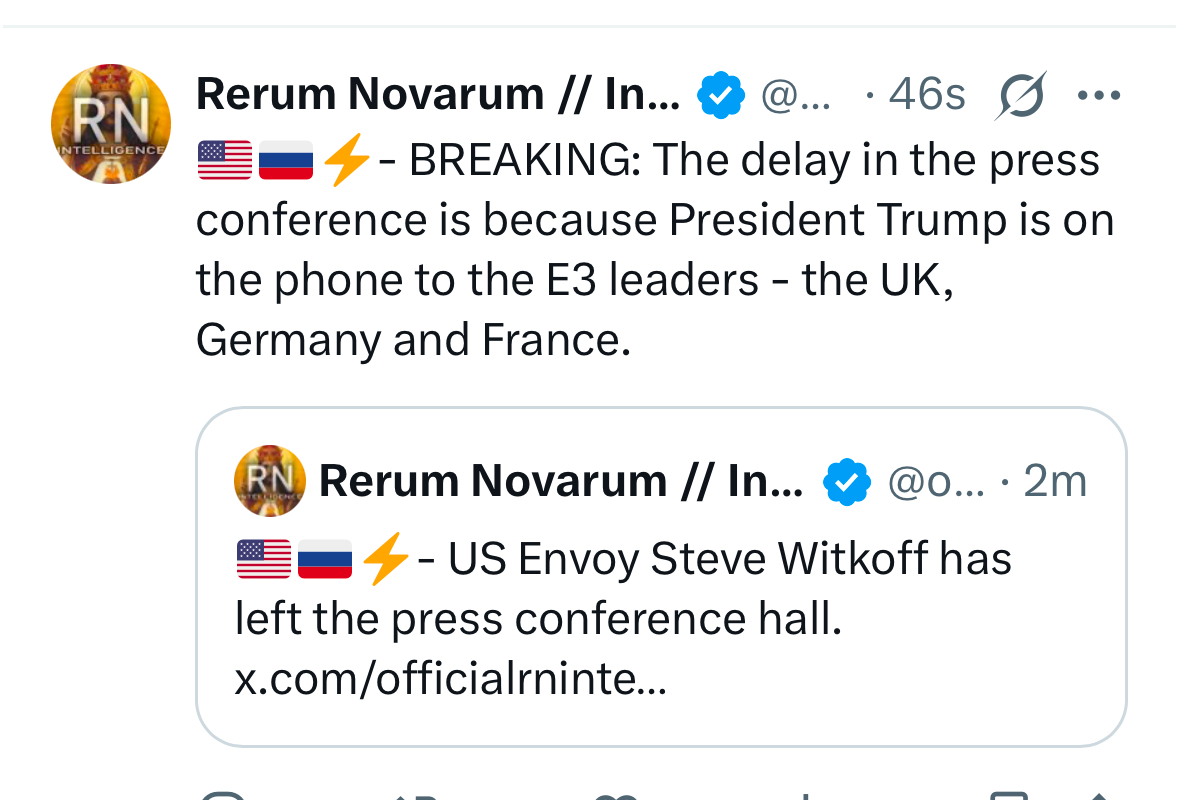
Task: Tap the reply icon below the tweet
Action: tap(222, 795)
